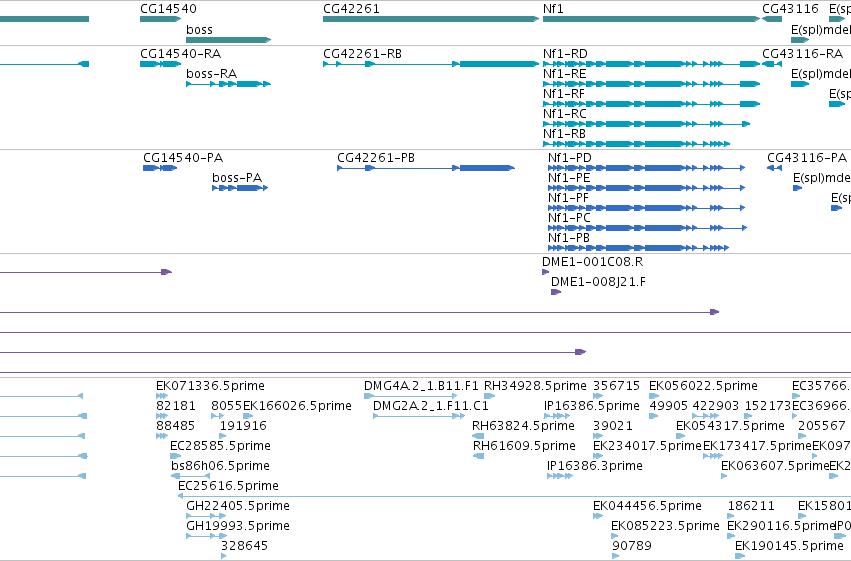Select the Nf1-RE transcript
This screenshot has width=851, height=561.
(x=651, y=84)
